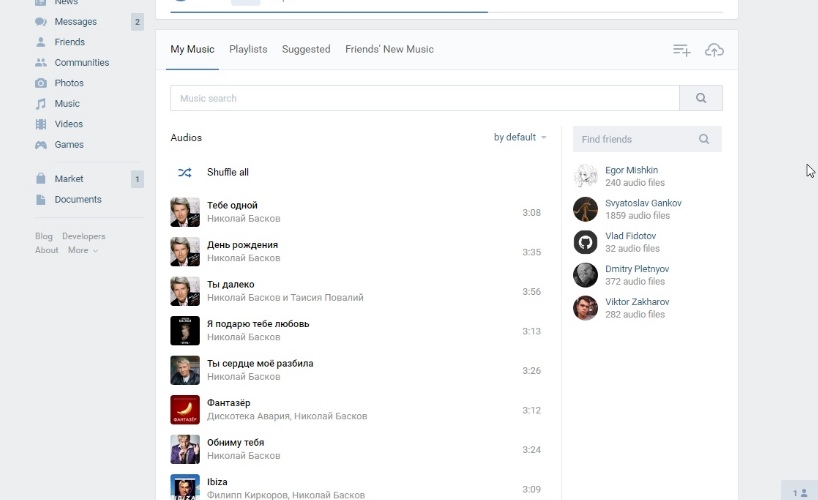Screen dimensions: 818x500
Task: Open Photos in the left sidebar
Action: pos(69,83)
